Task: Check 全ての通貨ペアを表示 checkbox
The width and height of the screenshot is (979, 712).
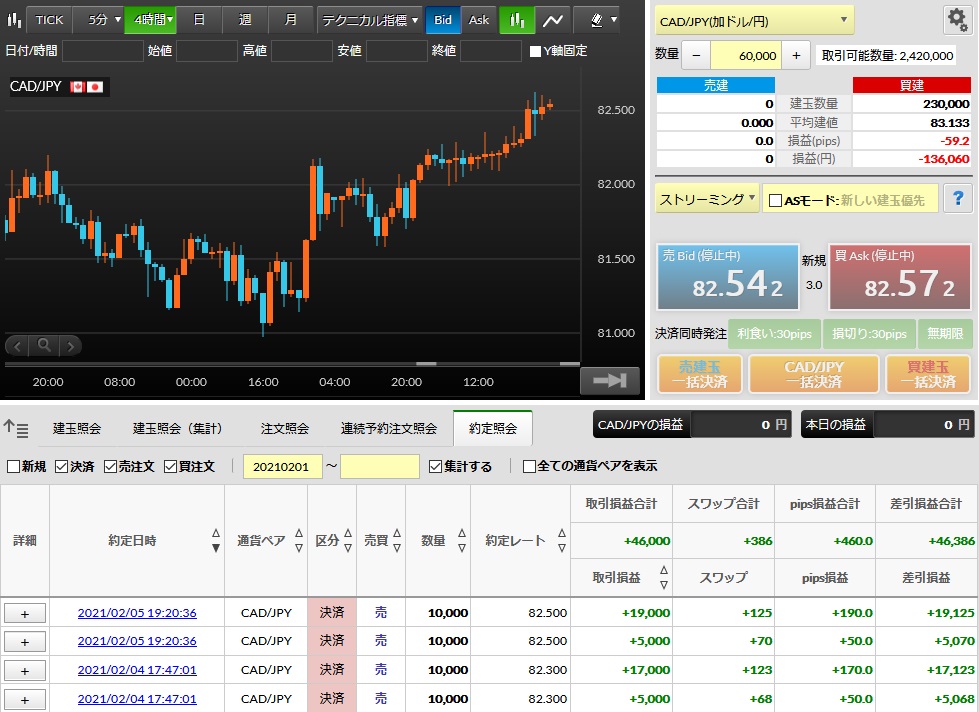Action: click(x=529, y=467)
